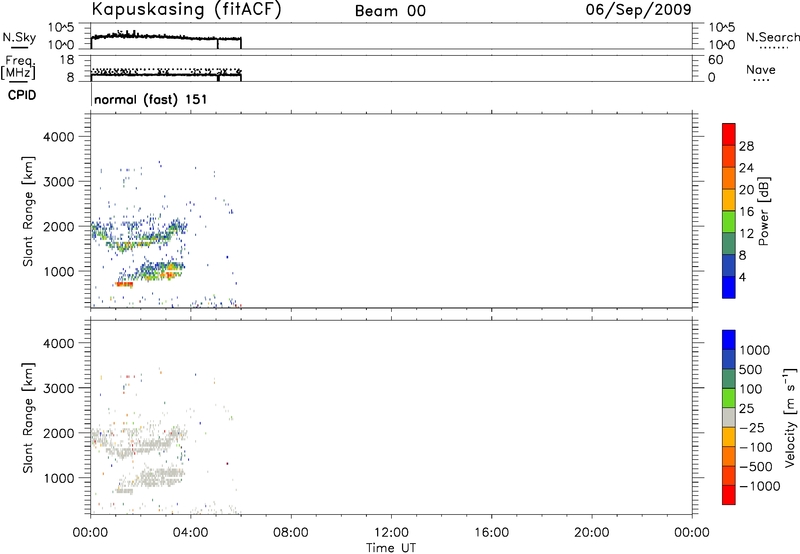Viewport: 800px width, 554px height.
Task: Click the 18 value on frequency axis
Action: coord(67,60)
